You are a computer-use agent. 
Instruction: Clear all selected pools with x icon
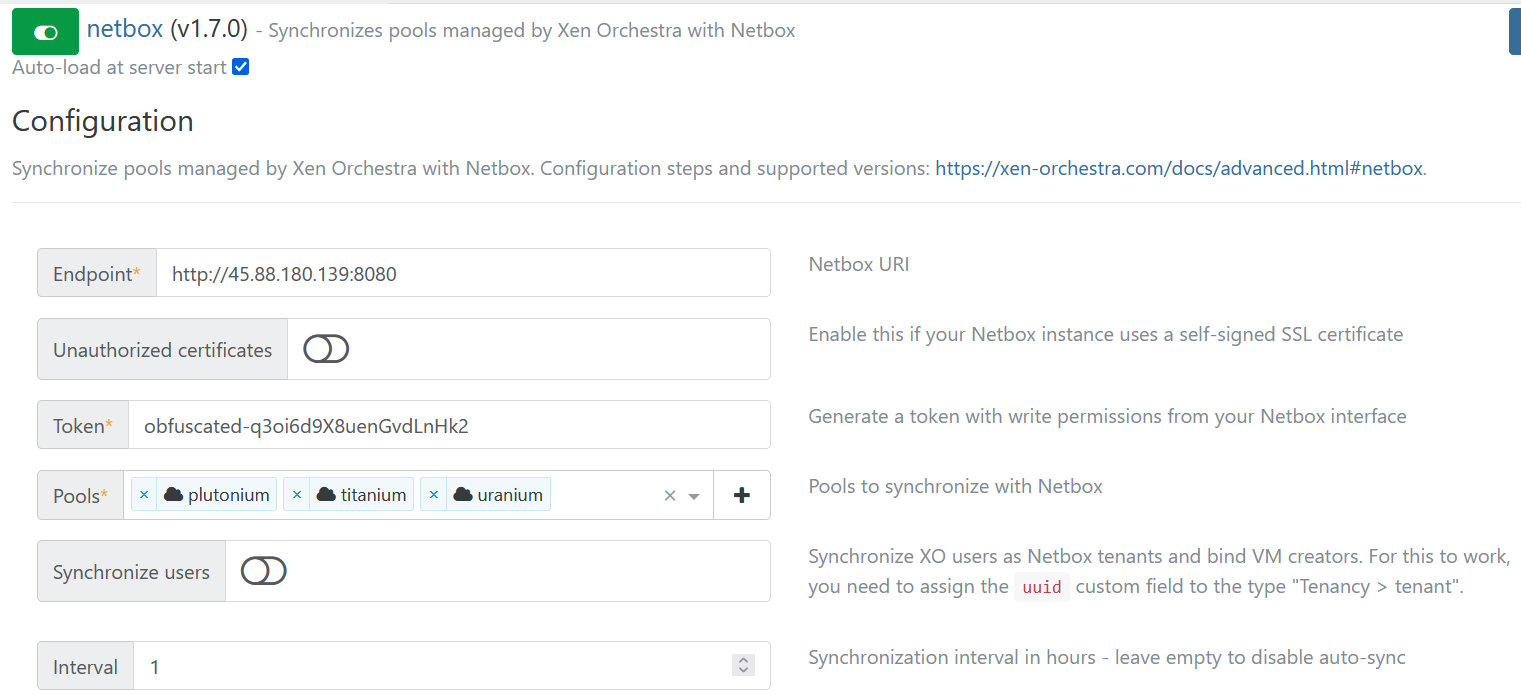670,496
